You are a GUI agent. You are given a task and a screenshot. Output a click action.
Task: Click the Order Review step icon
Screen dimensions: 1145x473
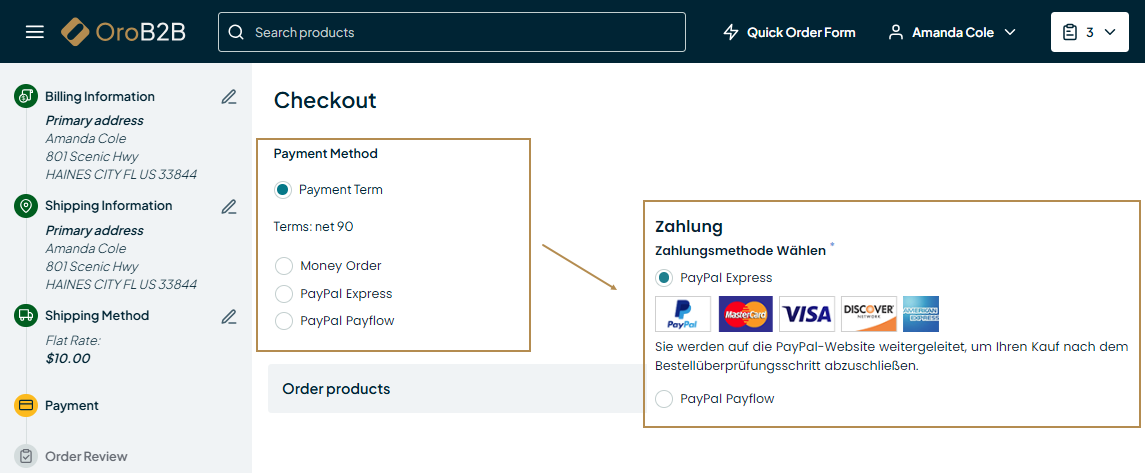pos(26,456)
